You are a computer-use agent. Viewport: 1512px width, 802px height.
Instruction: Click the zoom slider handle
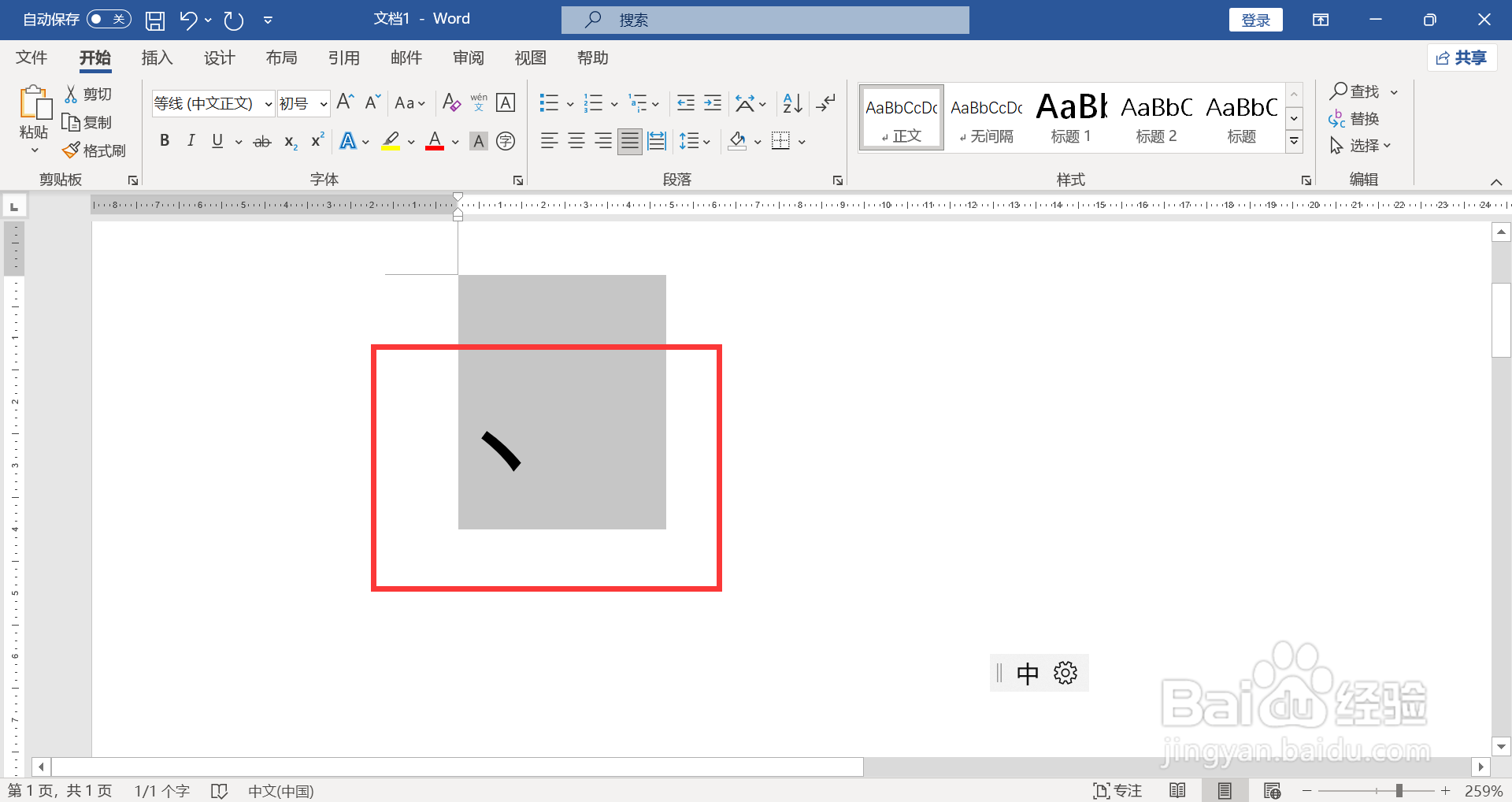click(1399, 790)
